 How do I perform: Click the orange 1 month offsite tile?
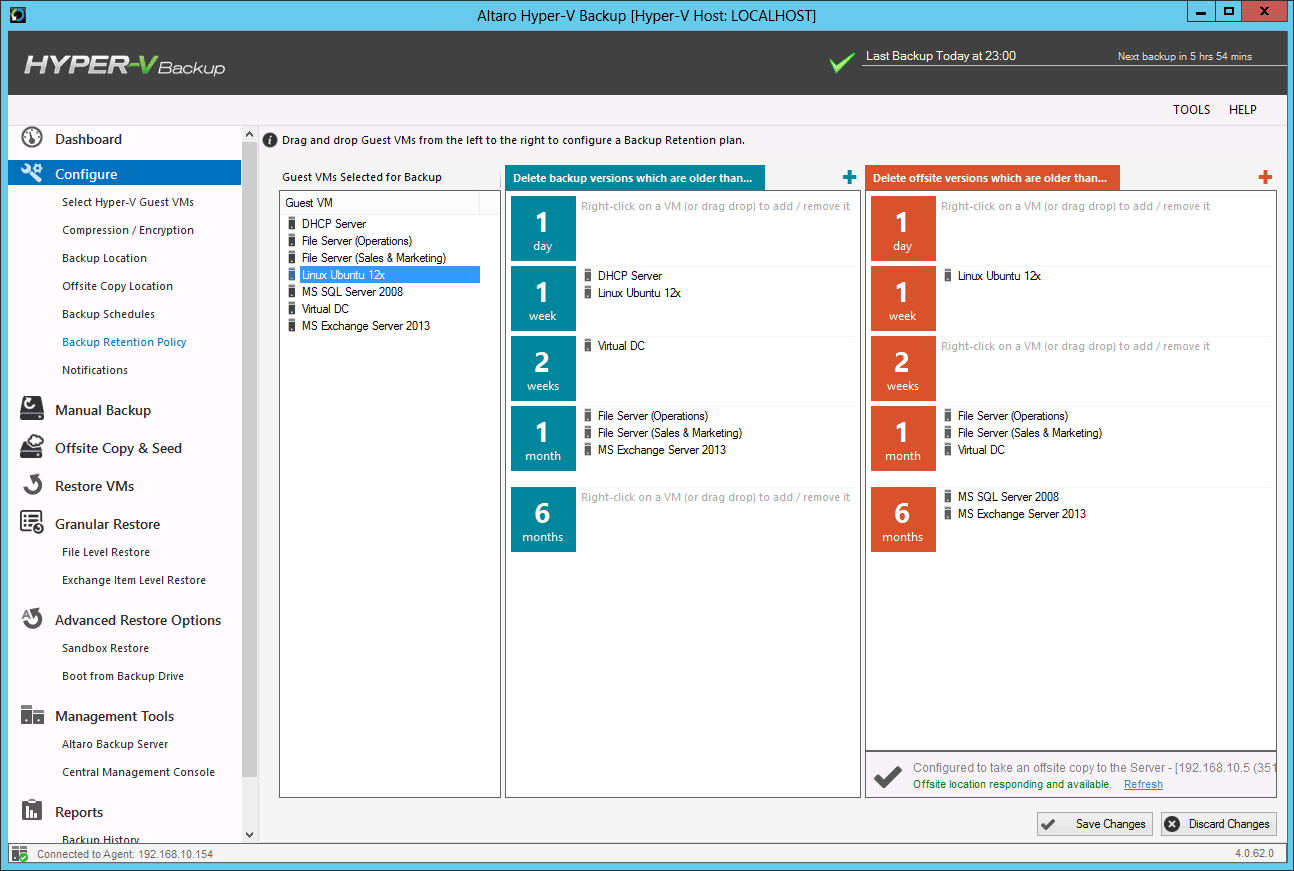point(903,438)
